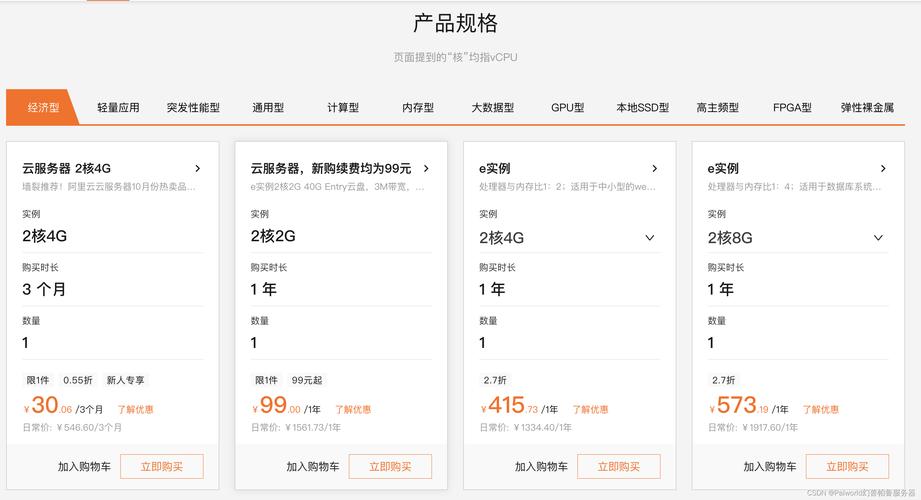921x500 pixels.
Task: Switch to the 轻量应用 tab
Action: (x=118, y=108)
